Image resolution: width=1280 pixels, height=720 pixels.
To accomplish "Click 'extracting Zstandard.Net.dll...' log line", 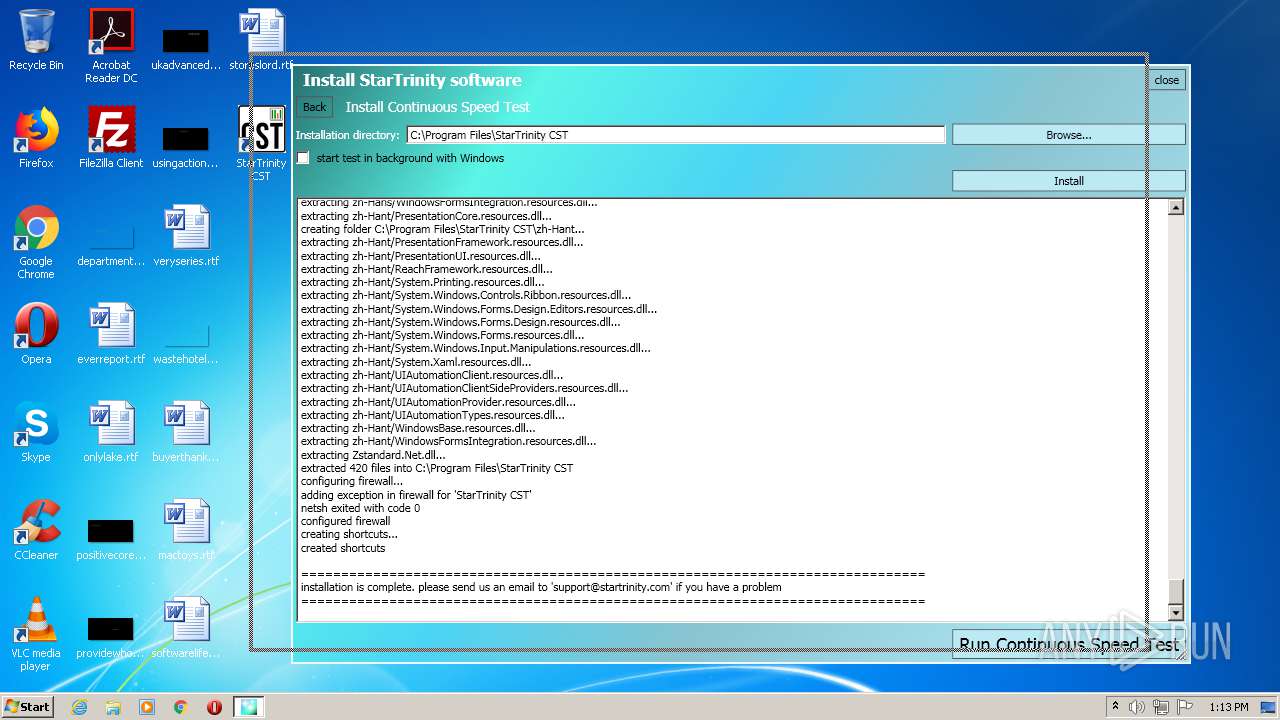I will coord(373,455).
